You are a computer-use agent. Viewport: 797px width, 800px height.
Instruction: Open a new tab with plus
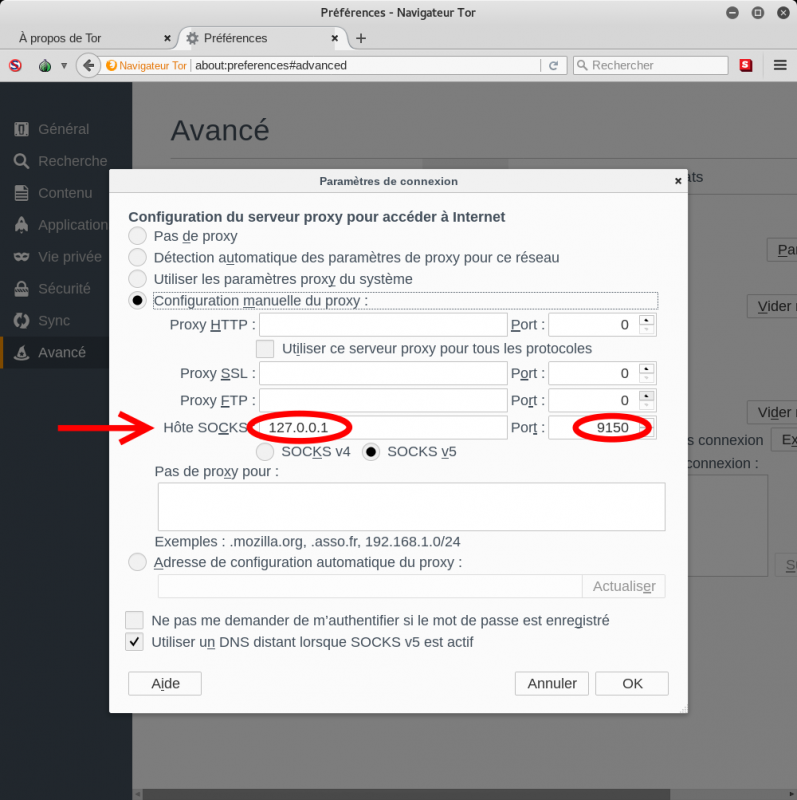coord(361,38)
